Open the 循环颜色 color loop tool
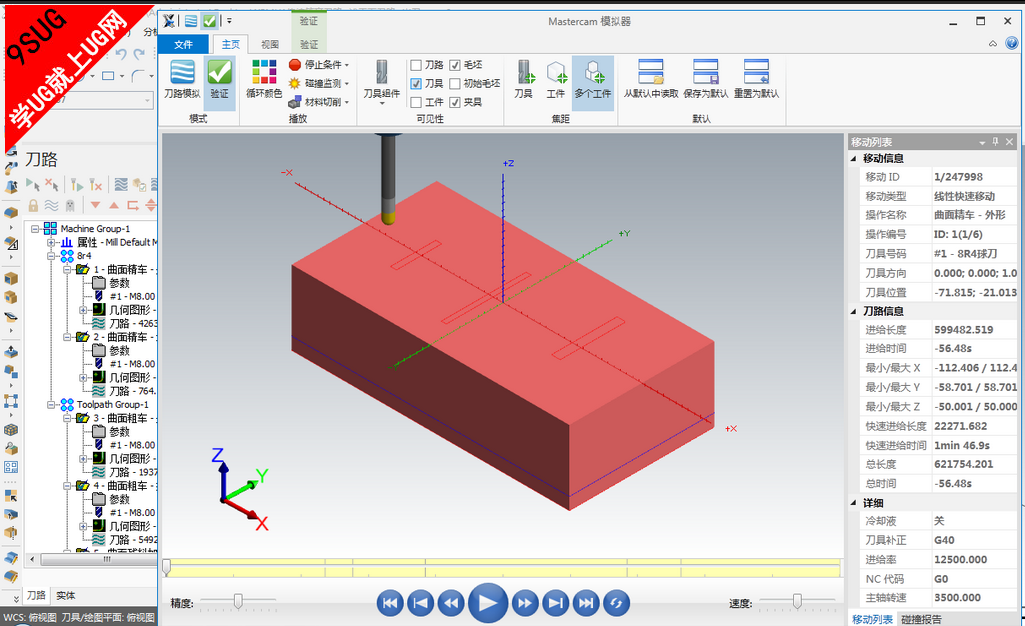The image size is (1025, 626). [264, 79]
